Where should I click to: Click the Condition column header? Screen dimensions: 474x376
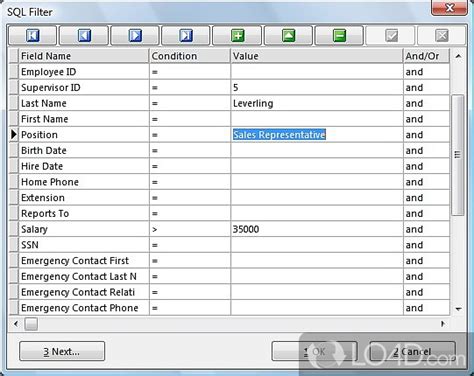[x=190, y=56]
